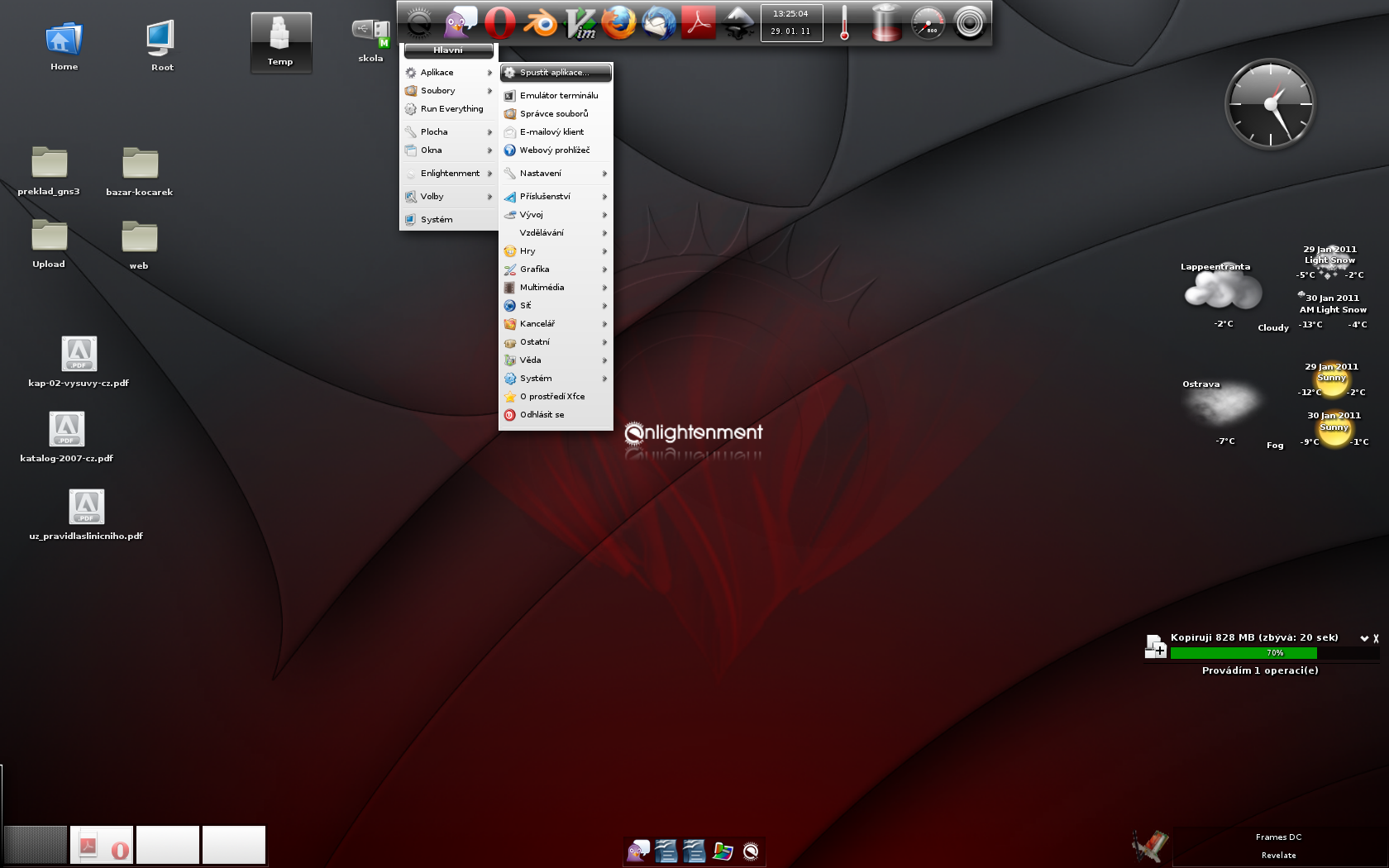Click the 70% copy progress bar
Image resolution: width=1389 pixels, height=868 pixels.
(1274, 653)
